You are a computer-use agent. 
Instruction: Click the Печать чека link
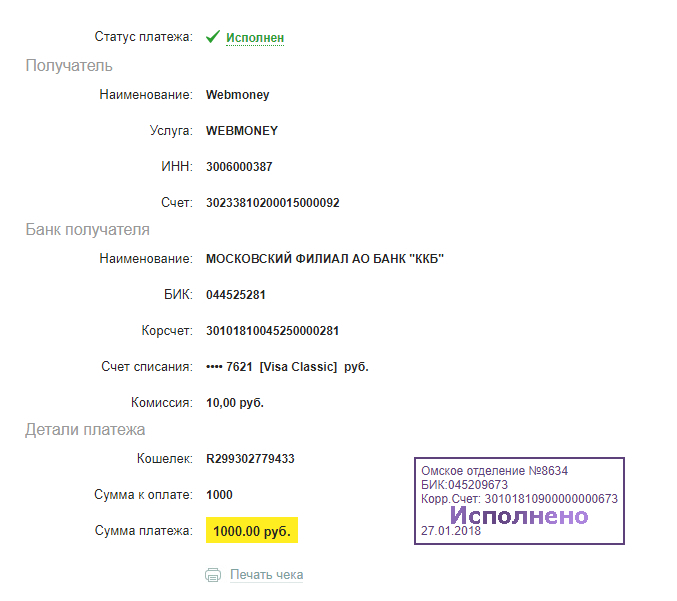click(x=266, y=575)
